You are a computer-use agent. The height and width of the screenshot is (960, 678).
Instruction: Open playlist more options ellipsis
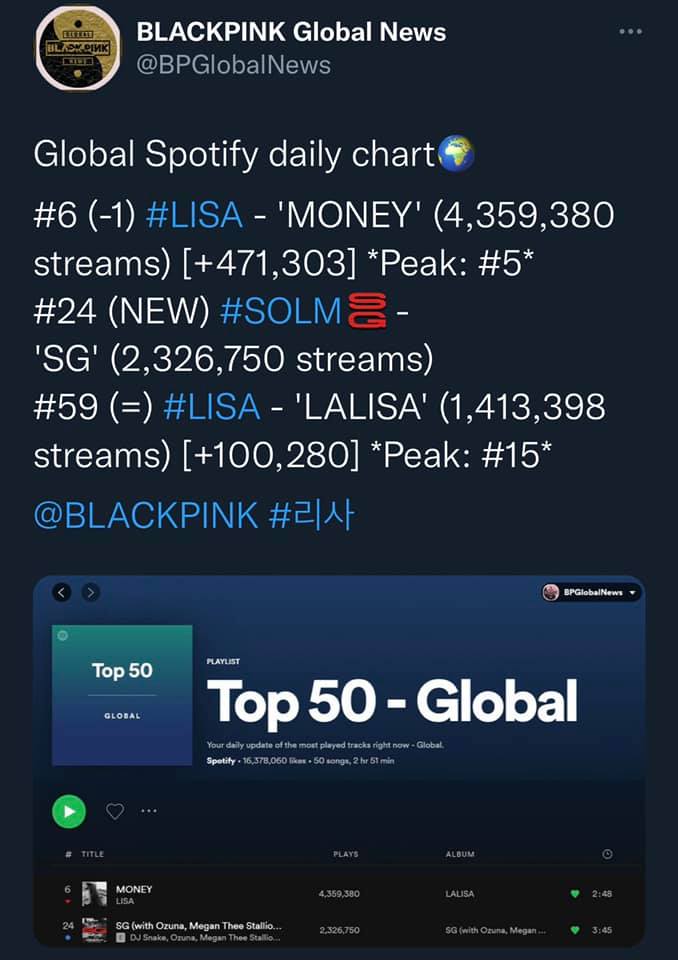pyautogui.click(x=149, y=811)
